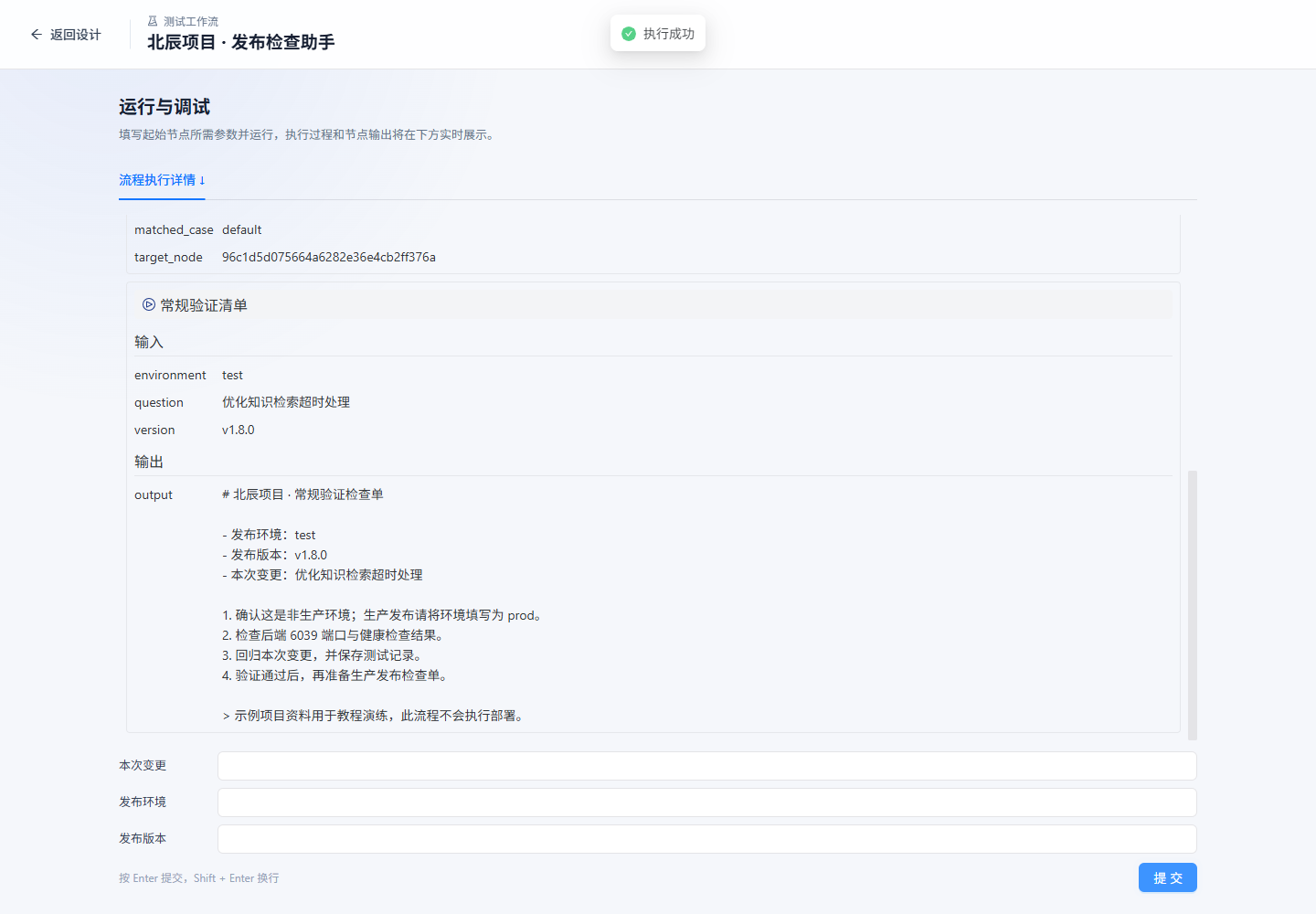Focus the 本次变更 input field
1316x914 pixels.
click(706, 766)
